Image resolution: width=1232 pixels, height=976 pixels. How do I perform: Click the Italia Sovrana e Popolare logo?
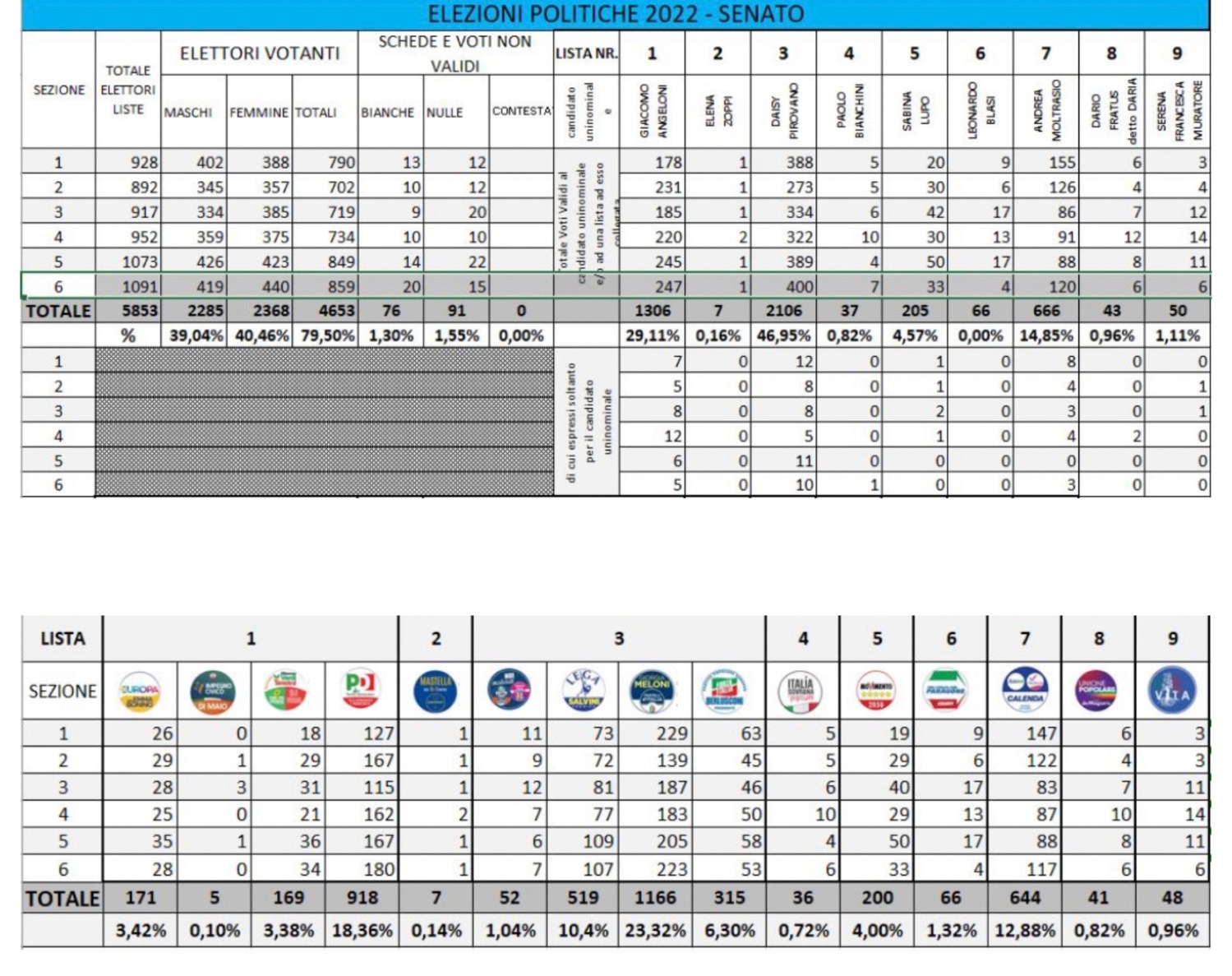[x=801, y=691]
